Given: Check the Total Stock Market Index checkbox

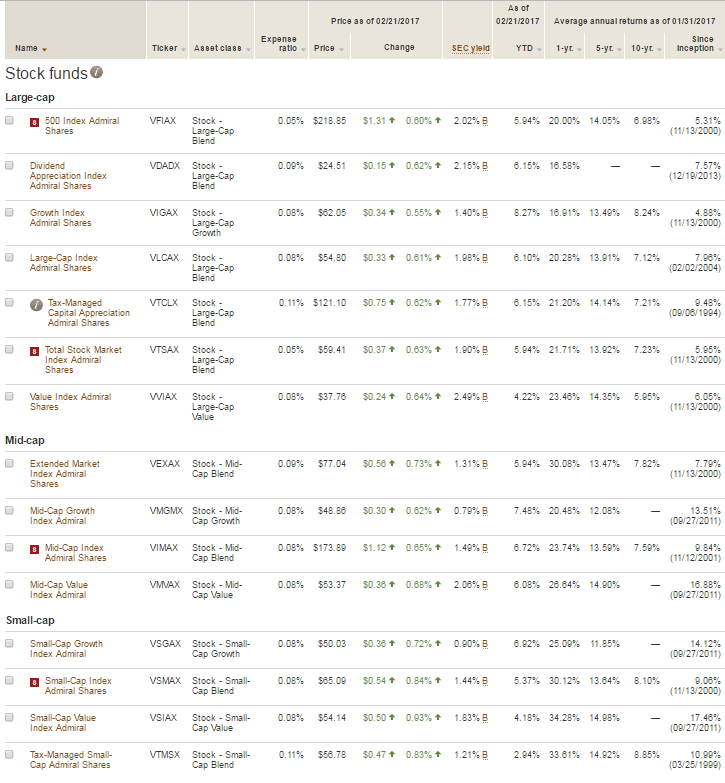Looking at the screenshot, I should [x=9, y=349].
